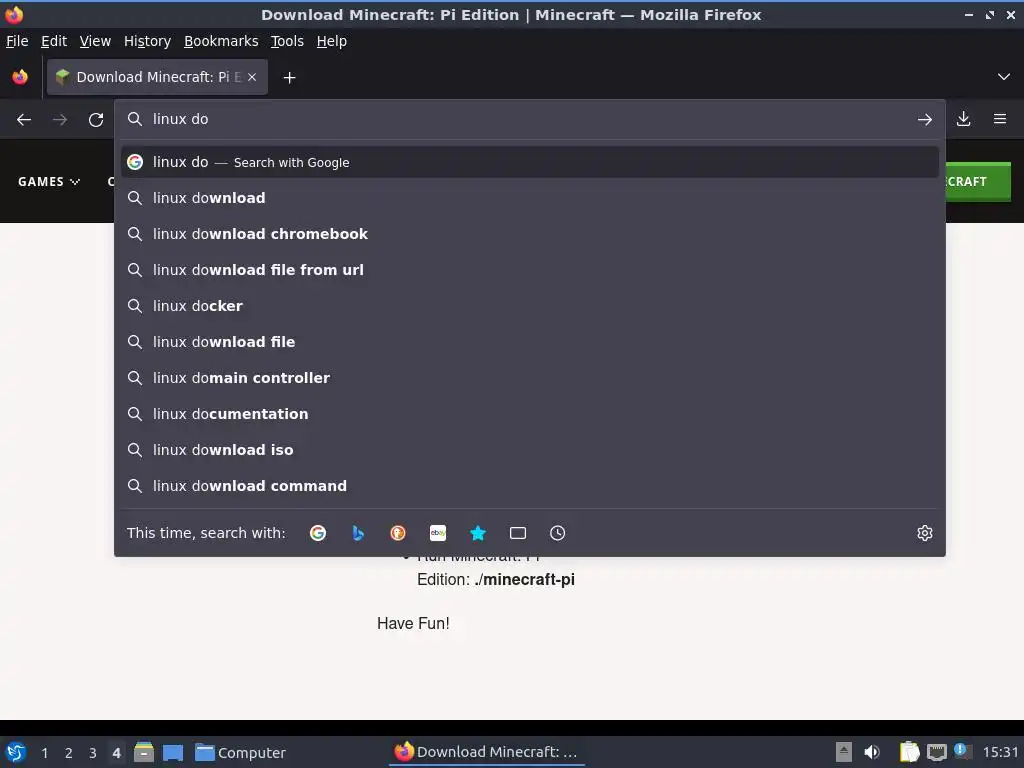Click the forward navigation arrow

click(x=60, y=120)
